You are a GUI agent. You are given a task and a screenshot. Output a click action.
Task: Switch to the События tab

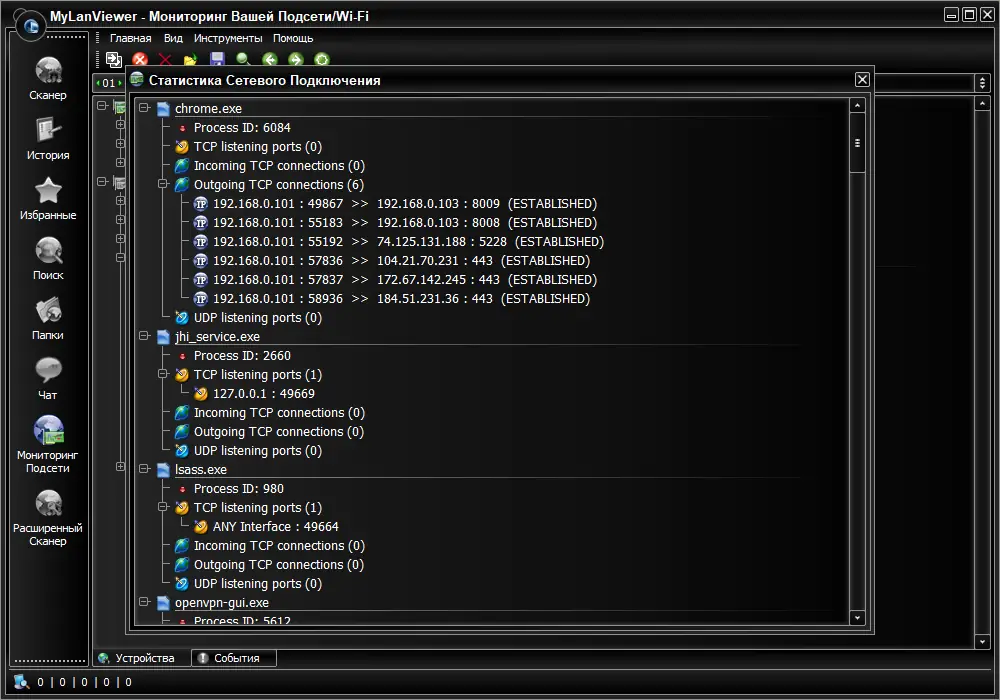coord(234,658)
